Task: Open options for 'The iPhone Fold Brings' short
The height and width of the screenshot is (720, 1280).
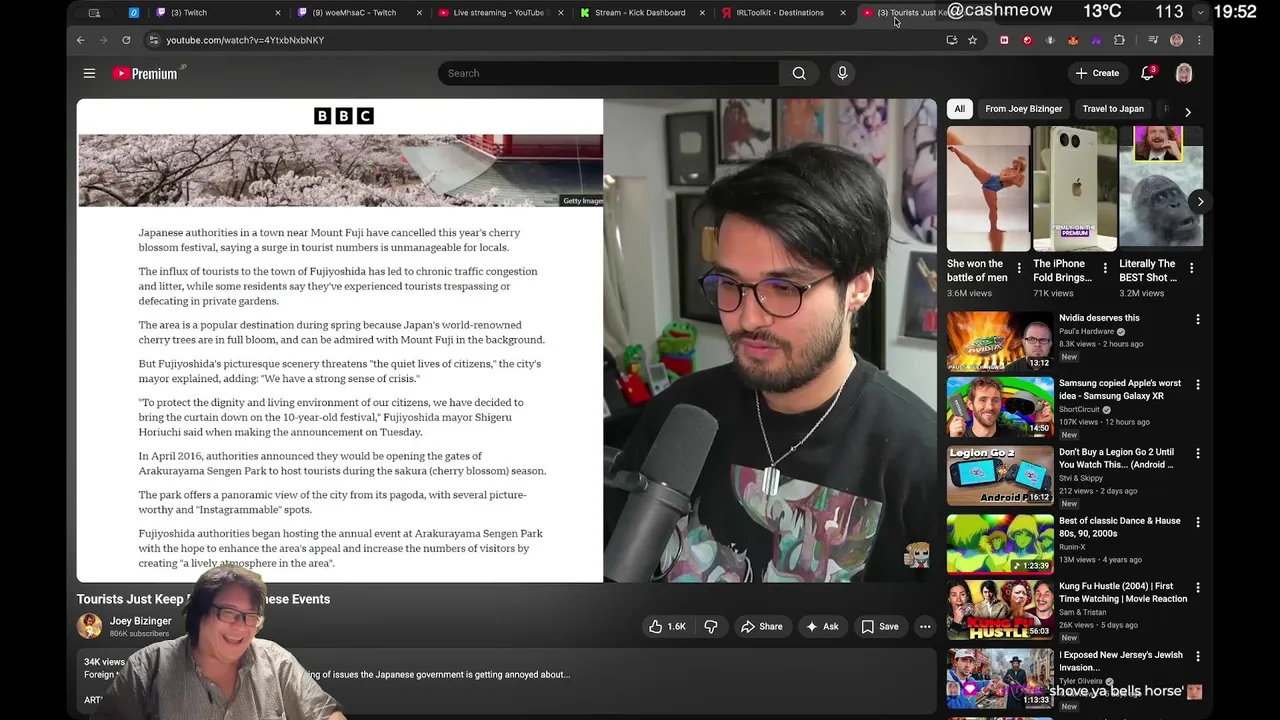Action: [x=1105, y=268]
